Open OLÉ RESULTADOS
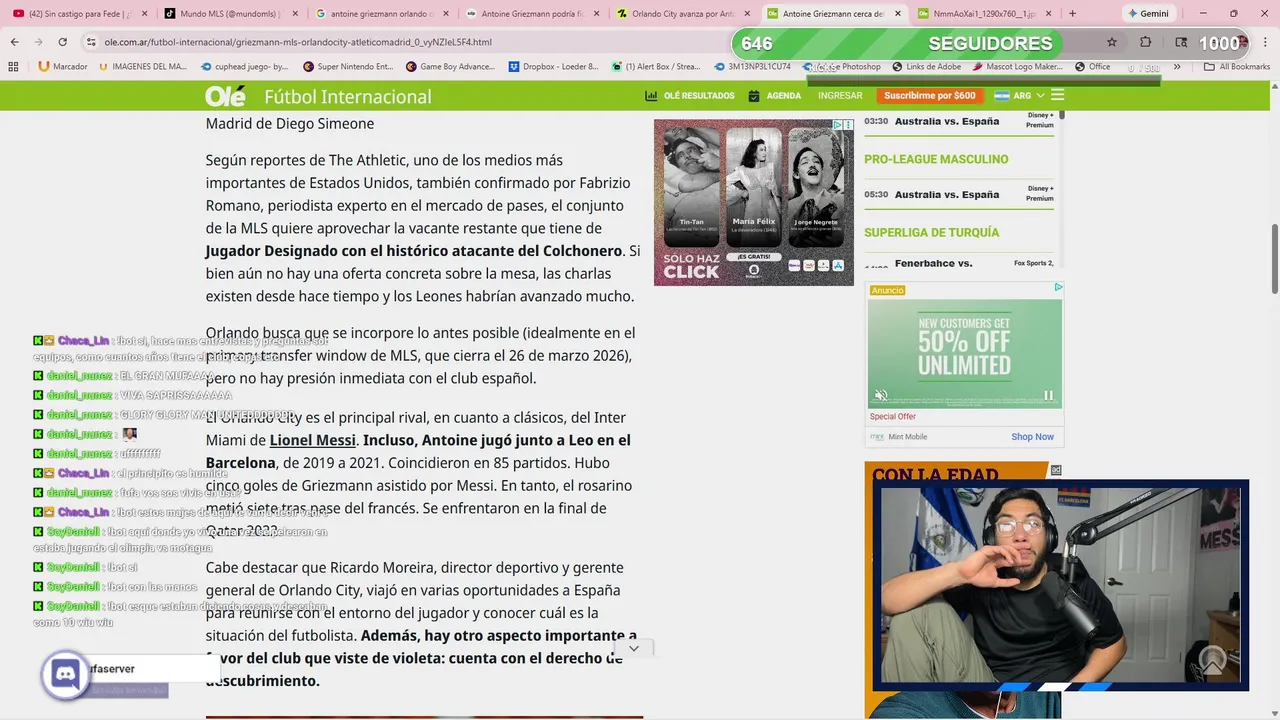The width and height of the screenshot is (1280, 720). point(690,96)
